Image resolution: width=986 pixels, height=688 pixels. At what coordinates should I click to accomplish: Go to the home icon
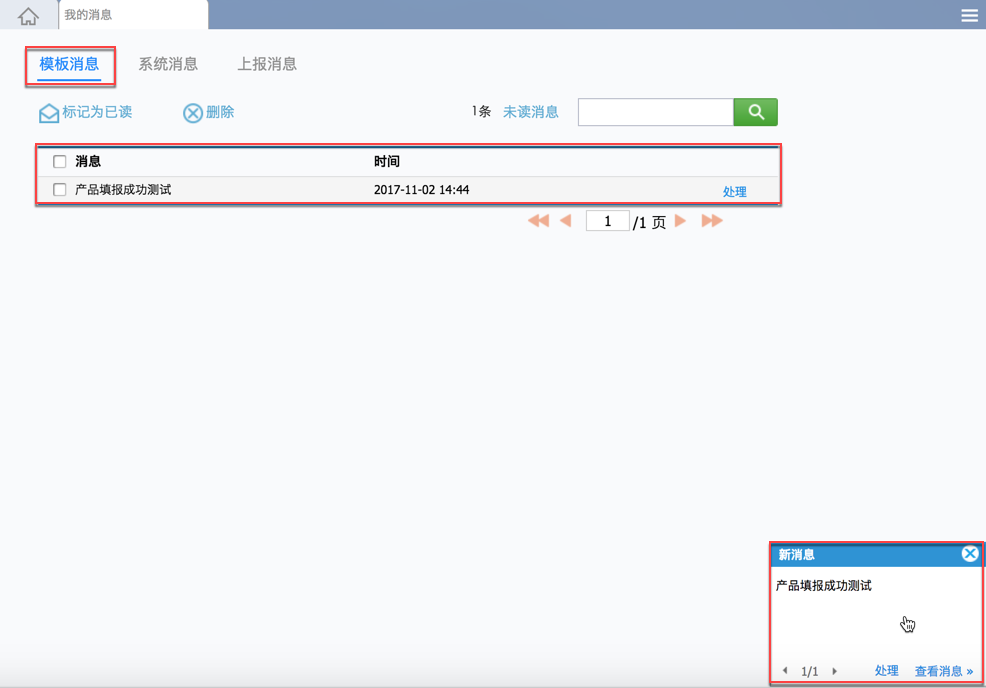[28, 16]
